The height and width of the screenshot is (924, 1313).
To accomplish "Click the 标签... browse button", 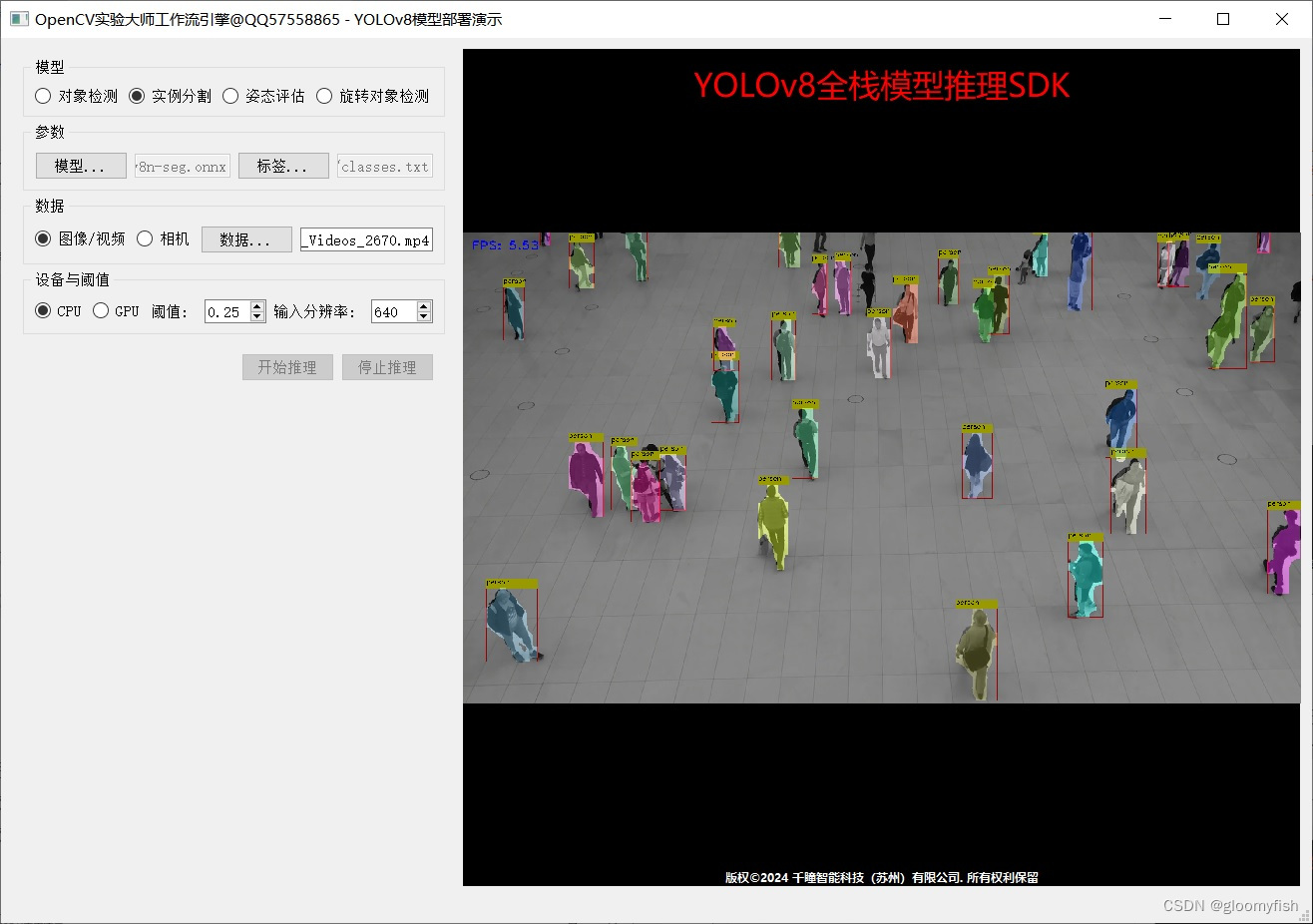I will point(283,166).
